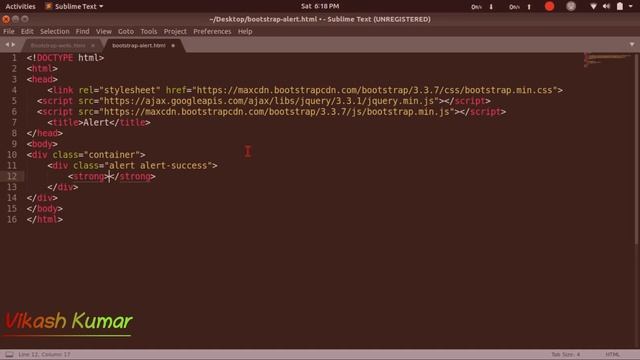Click the closing body tag

(44, 209)
